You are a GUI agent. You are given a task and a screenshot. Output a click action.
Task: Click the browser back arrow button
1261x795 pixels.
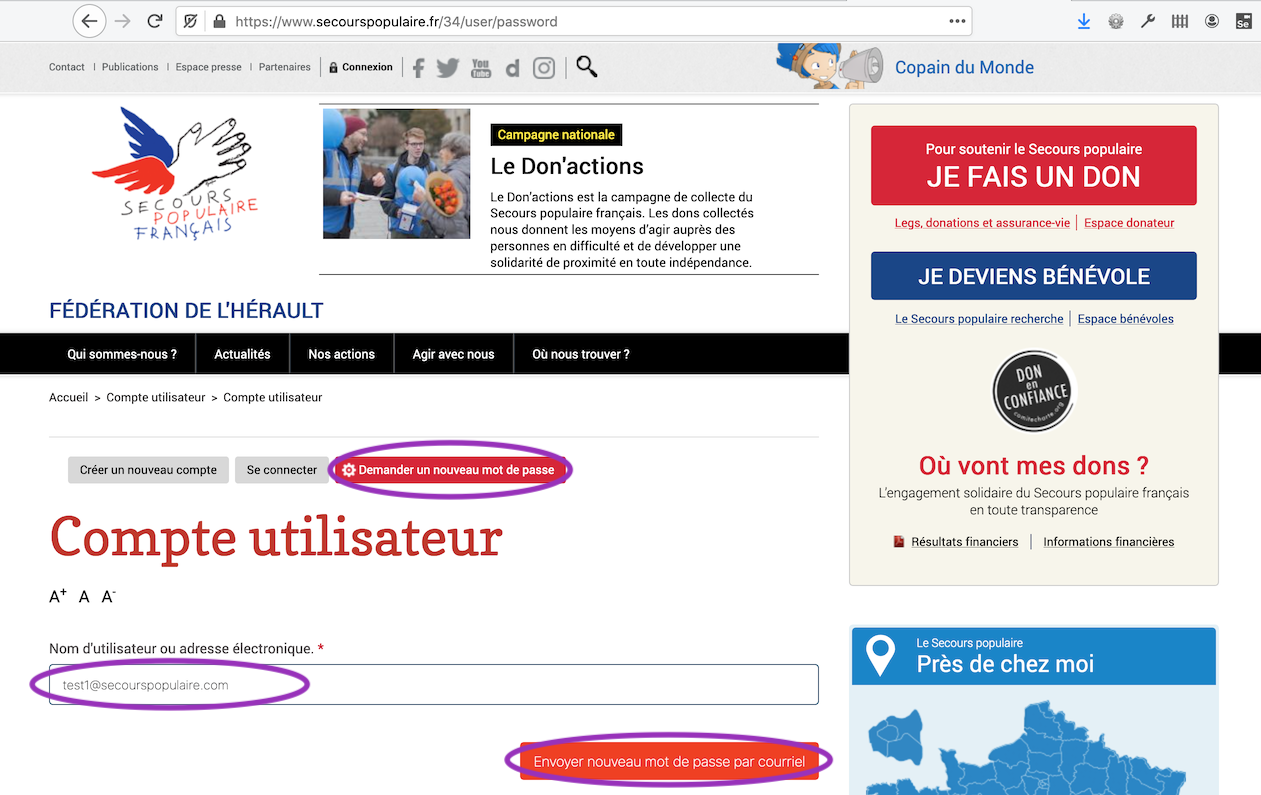89,21
